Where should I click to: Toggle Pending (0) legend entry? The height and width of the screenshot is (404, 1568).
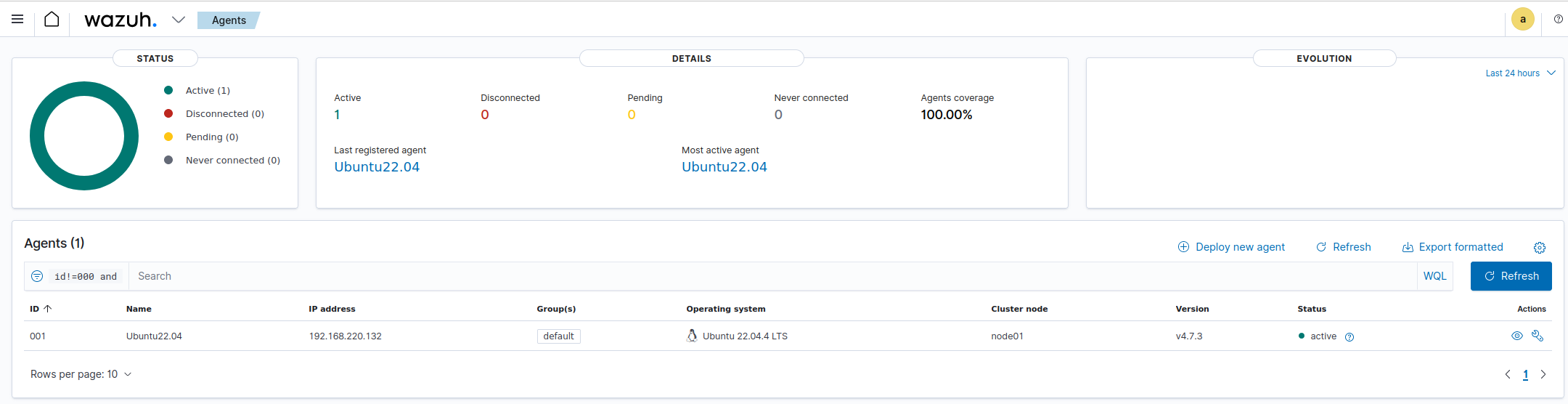tap(212, 137)
